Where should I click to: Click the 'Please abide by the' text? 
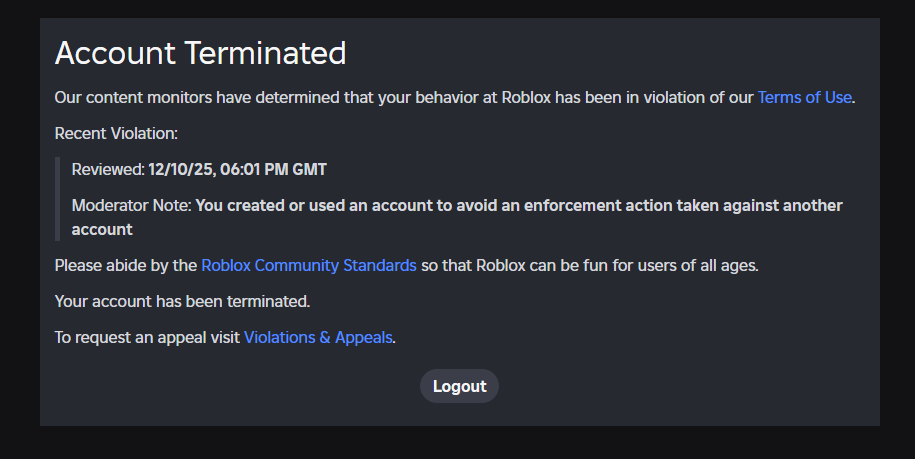(125, 266)
